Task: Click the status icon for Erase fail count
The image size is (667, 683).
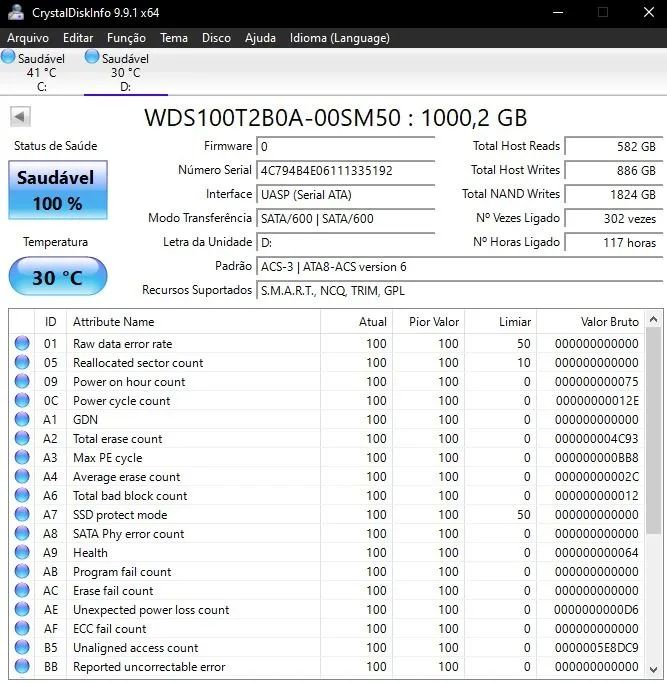Action: [22, 590]
